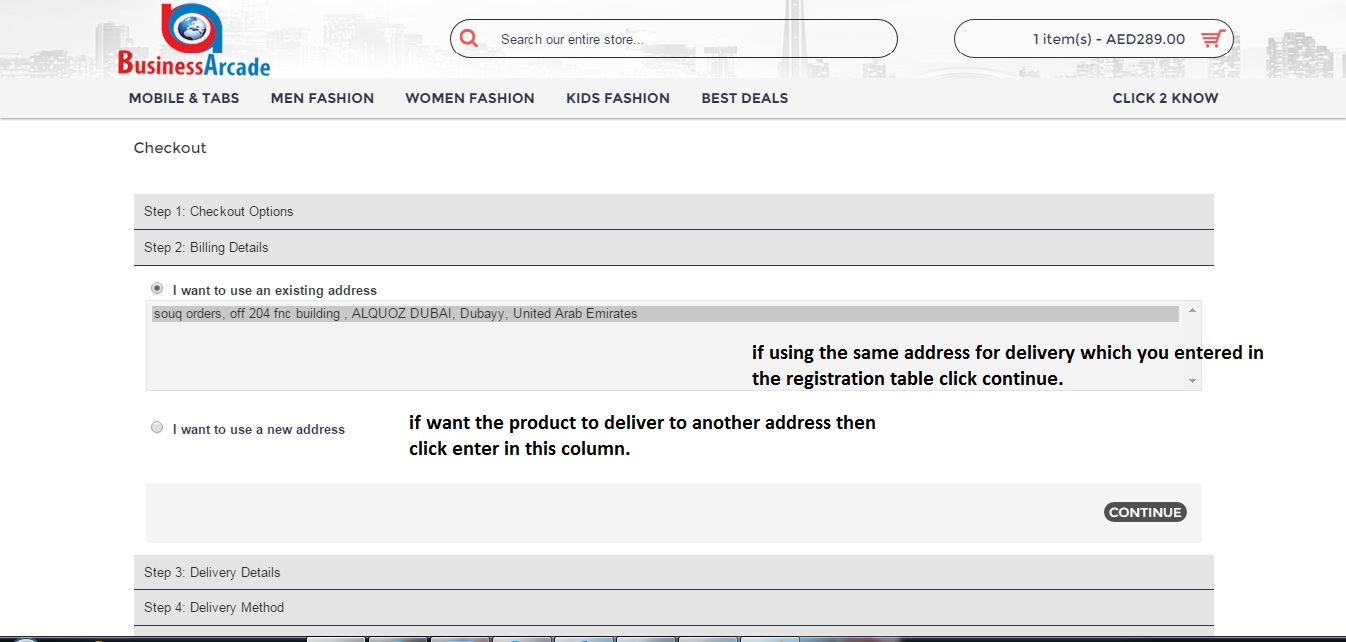Open the cart summary showing AED289.00
This screenshot has width=1346, height=642.
click(x=1094, y=39)
